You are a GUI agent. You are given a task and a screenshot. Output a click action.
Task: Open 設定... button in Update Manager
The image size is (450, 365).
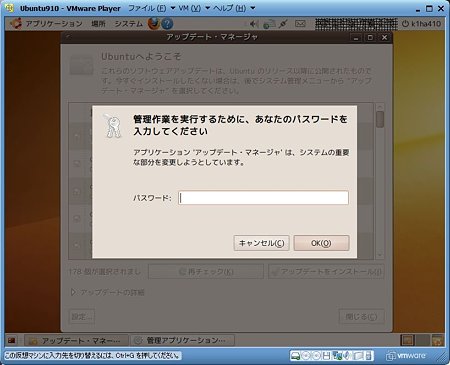[82, 316]
